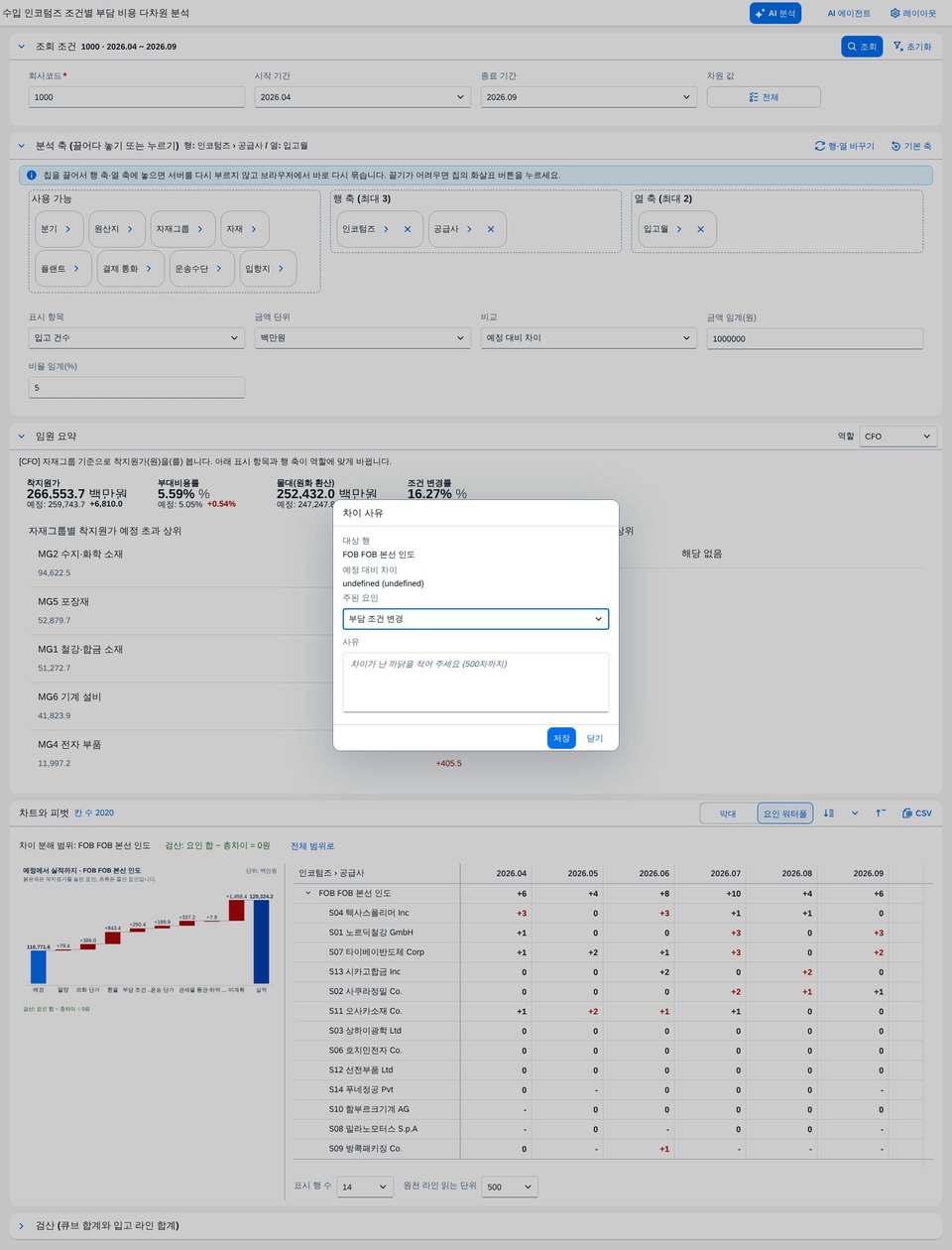Image resolution: width=952 pixels, height=1250 pixels.
Task: Click the 조회 search icon button
Action: point(862,47)
